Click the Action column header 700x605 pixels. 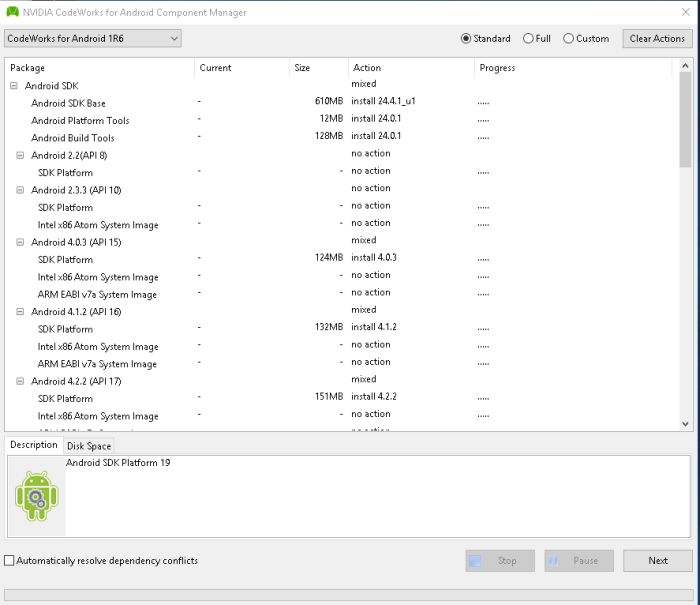pos(411,68)
